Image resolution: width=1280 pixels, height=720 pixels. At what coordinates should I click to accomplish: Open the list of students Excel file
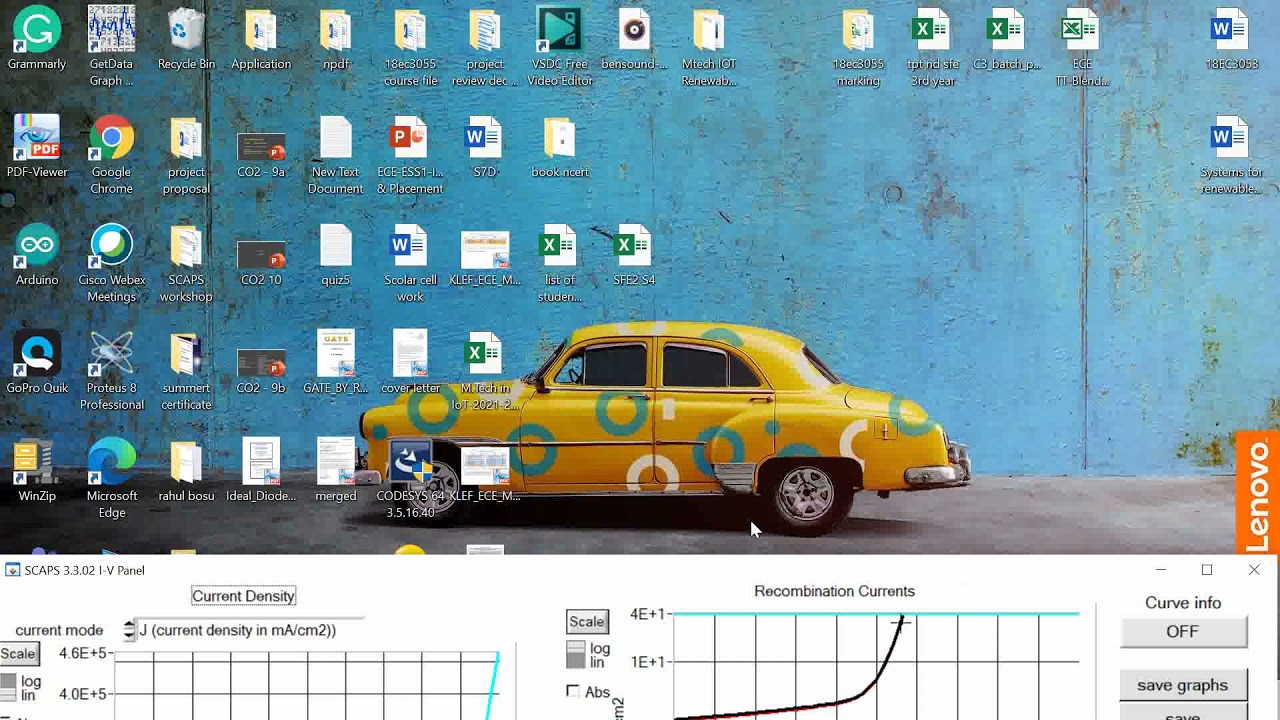coord(560,263)
